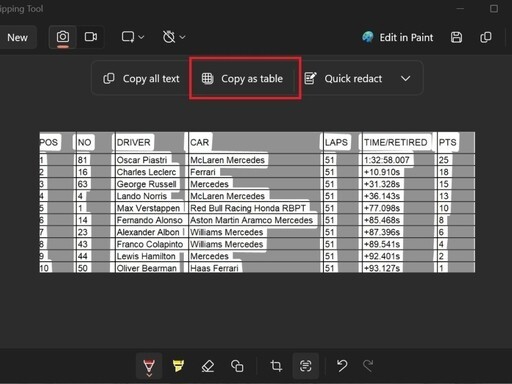Maximize the Snipping Tool window

click(494, 9)
